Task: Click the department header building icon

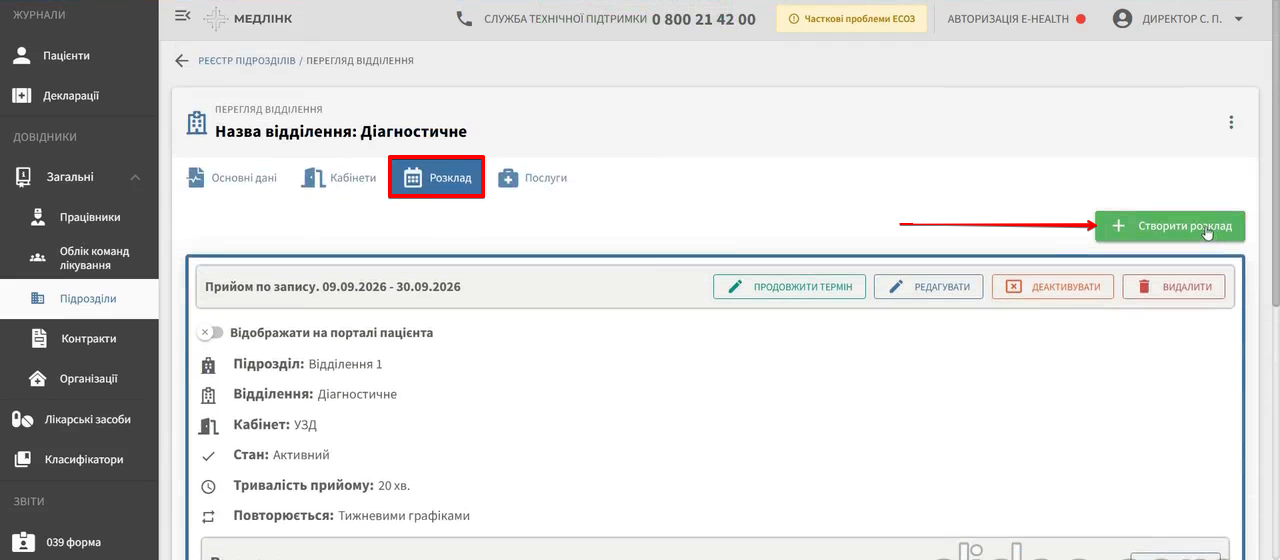Action: point(198,122)
